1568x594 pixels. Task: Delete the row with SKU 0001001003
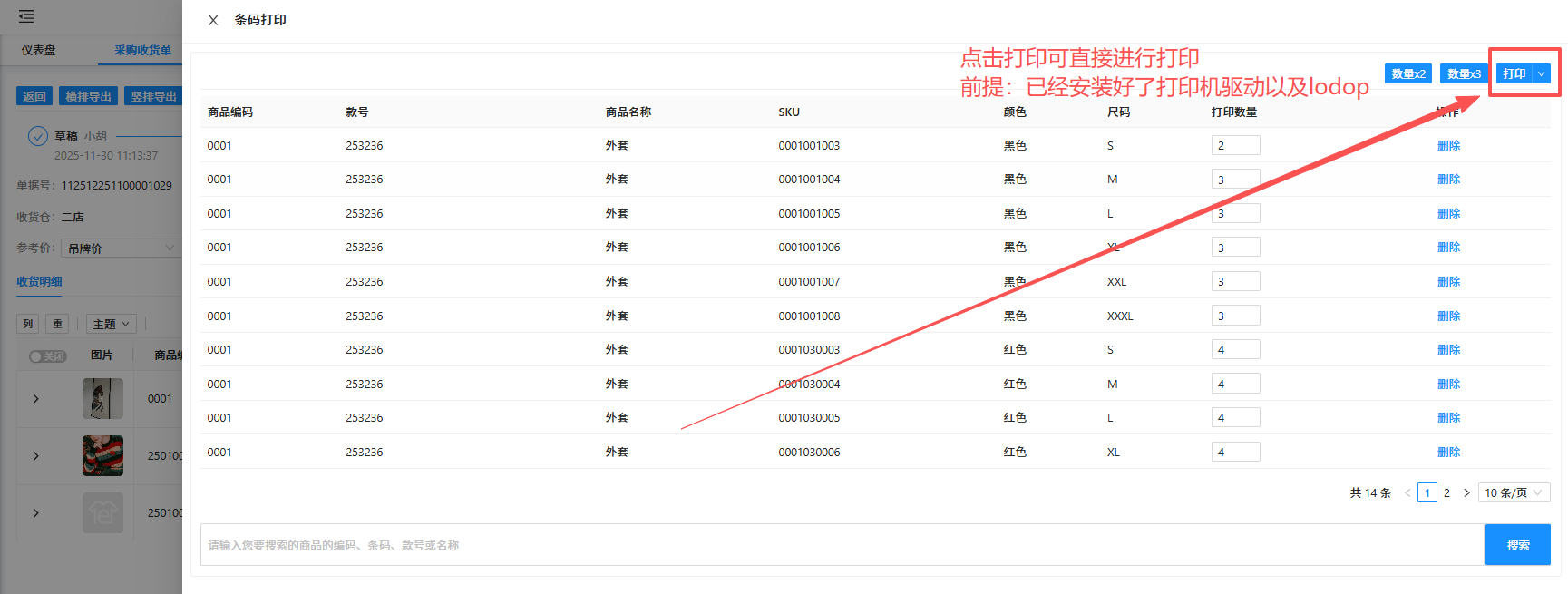click(x=1448, y=145)
